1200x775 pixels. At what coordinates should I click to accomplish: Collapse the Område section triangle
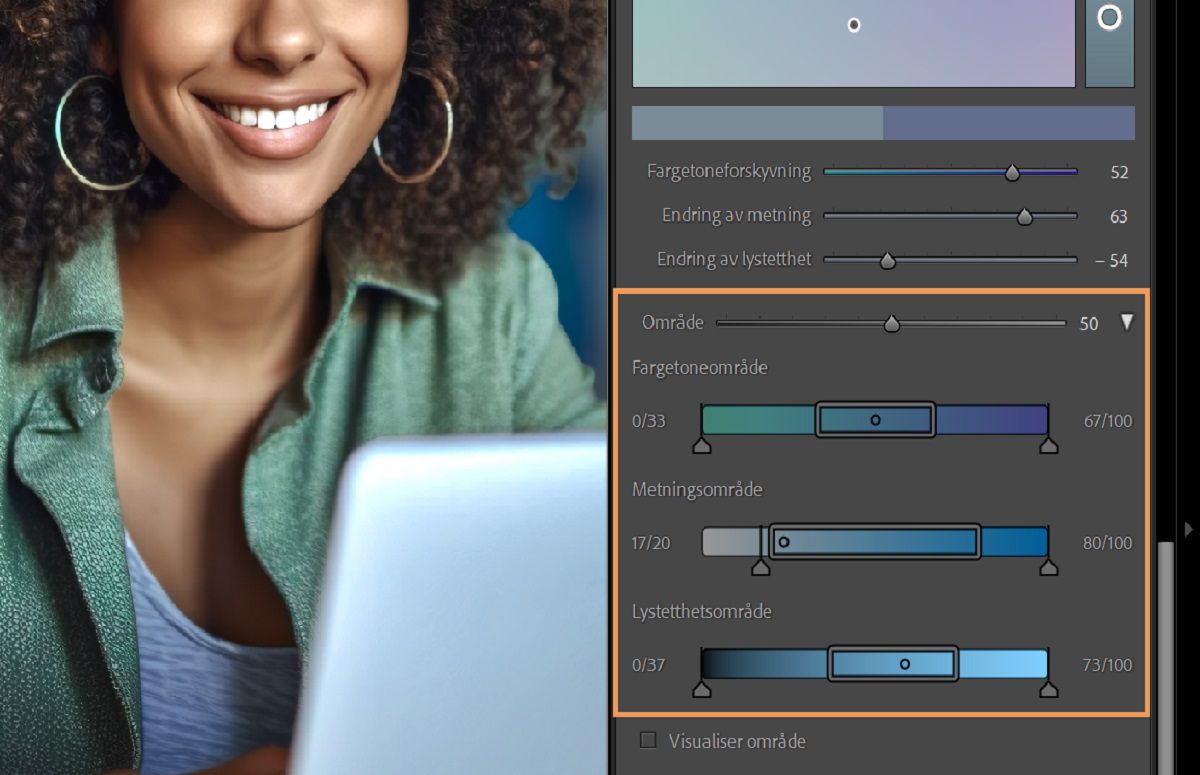pos(1127,322)
